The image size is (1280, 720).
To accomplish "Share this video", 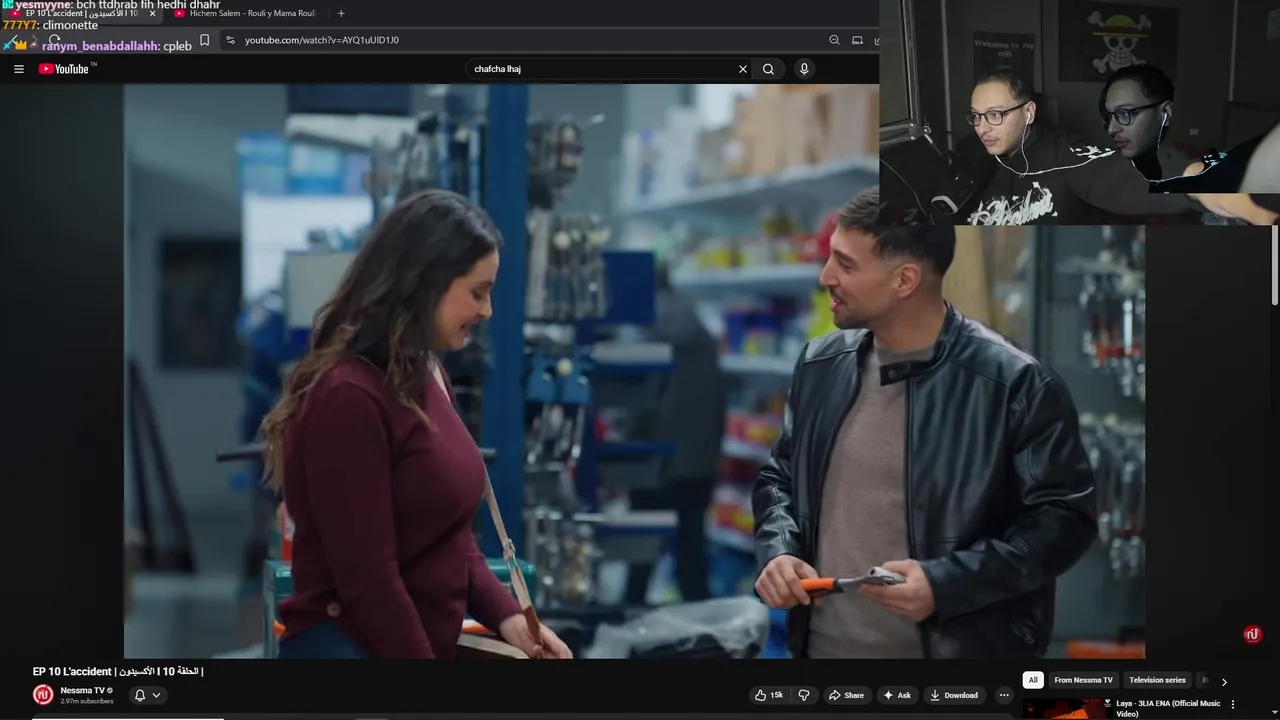I will tap(845, 695).
